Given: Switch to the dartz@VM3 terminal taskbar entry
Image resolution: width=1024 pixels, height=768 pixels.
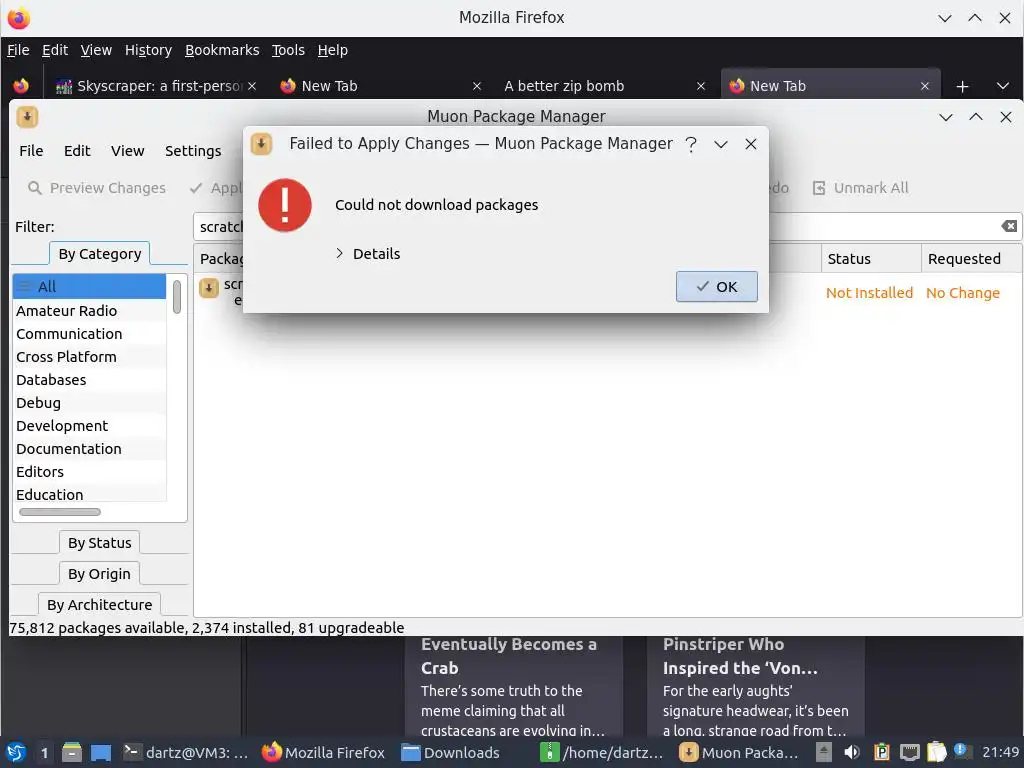Looking at the screenshot, I should tap(186, 752).
